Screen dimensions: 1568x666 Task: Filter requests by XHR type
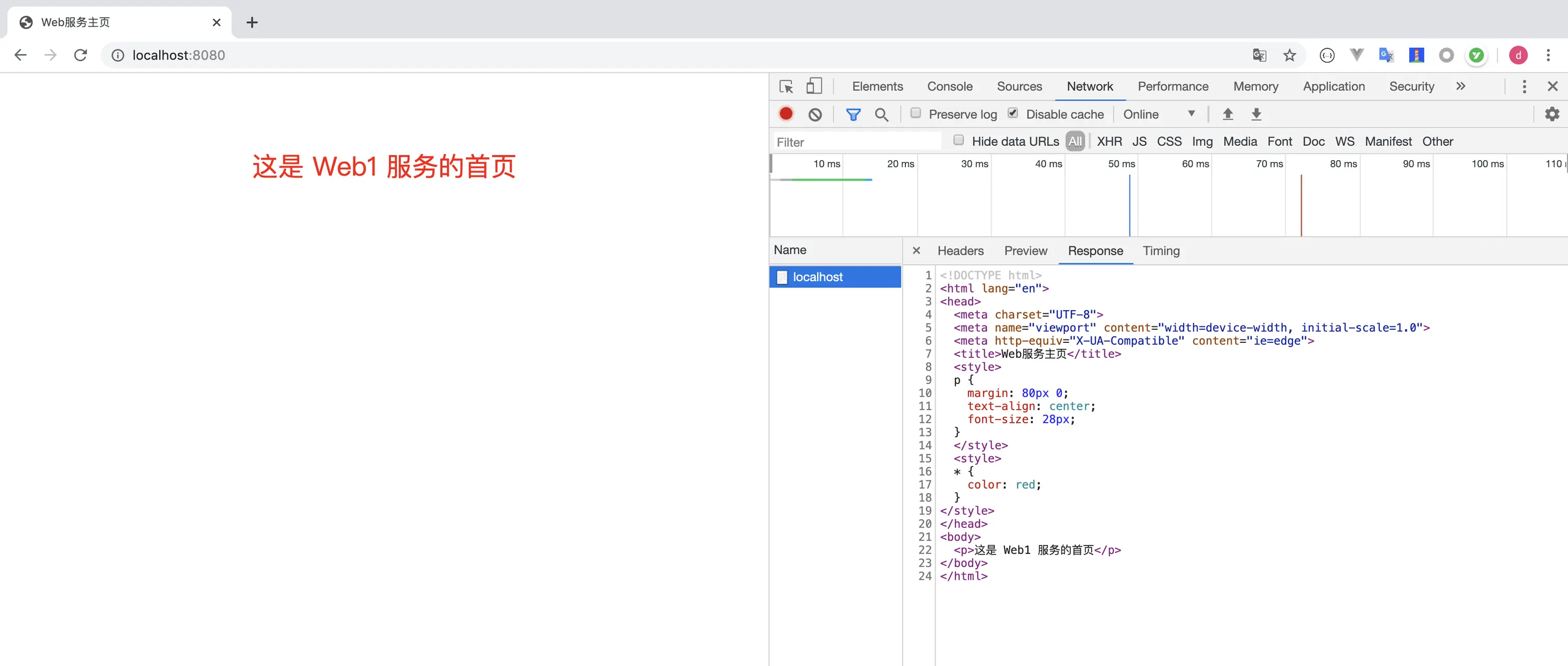1109,141
